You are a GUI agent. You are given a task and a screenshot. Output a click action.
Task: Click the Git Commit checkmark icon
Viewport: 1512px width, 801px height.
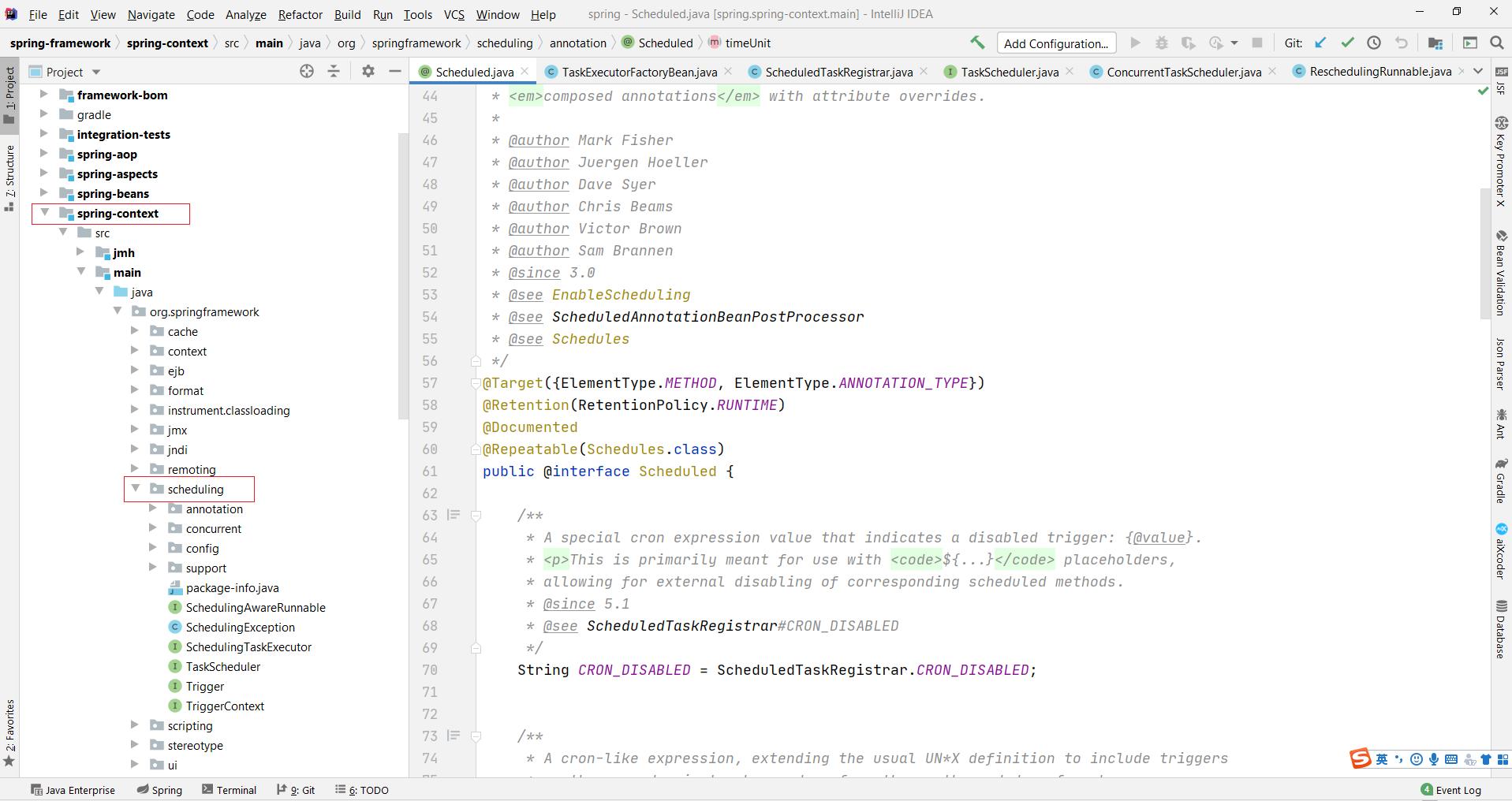coord(1347,43)
